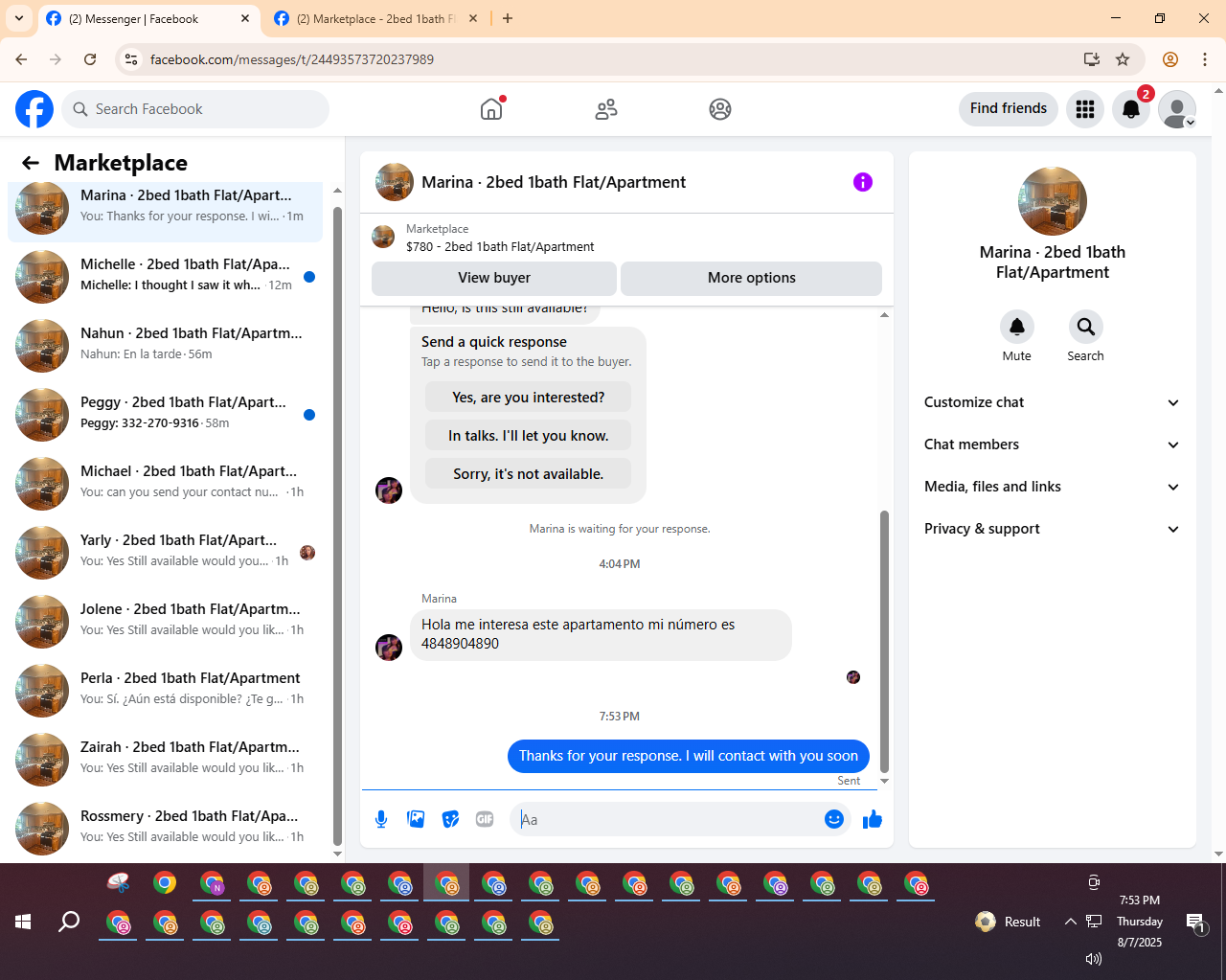Image resolution: width=1226 pixels, height=980 pixels.
Task: Open the $780 - 2bed 1bath listing link
Action: click(x=500, y=246)
